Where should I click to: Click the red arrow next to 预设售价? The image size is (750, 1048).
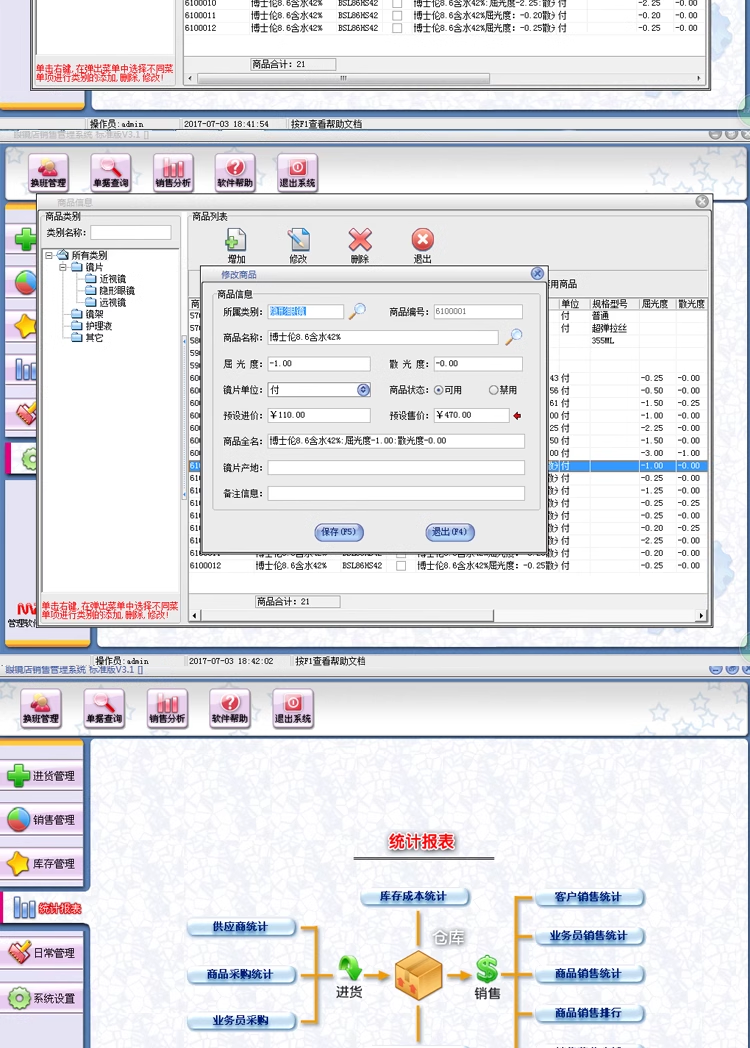(517, 416)
